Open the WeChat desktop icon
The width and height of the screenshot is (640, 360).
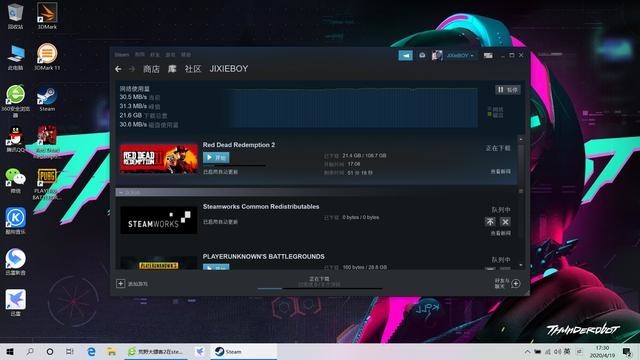click(x=15, y=180)
